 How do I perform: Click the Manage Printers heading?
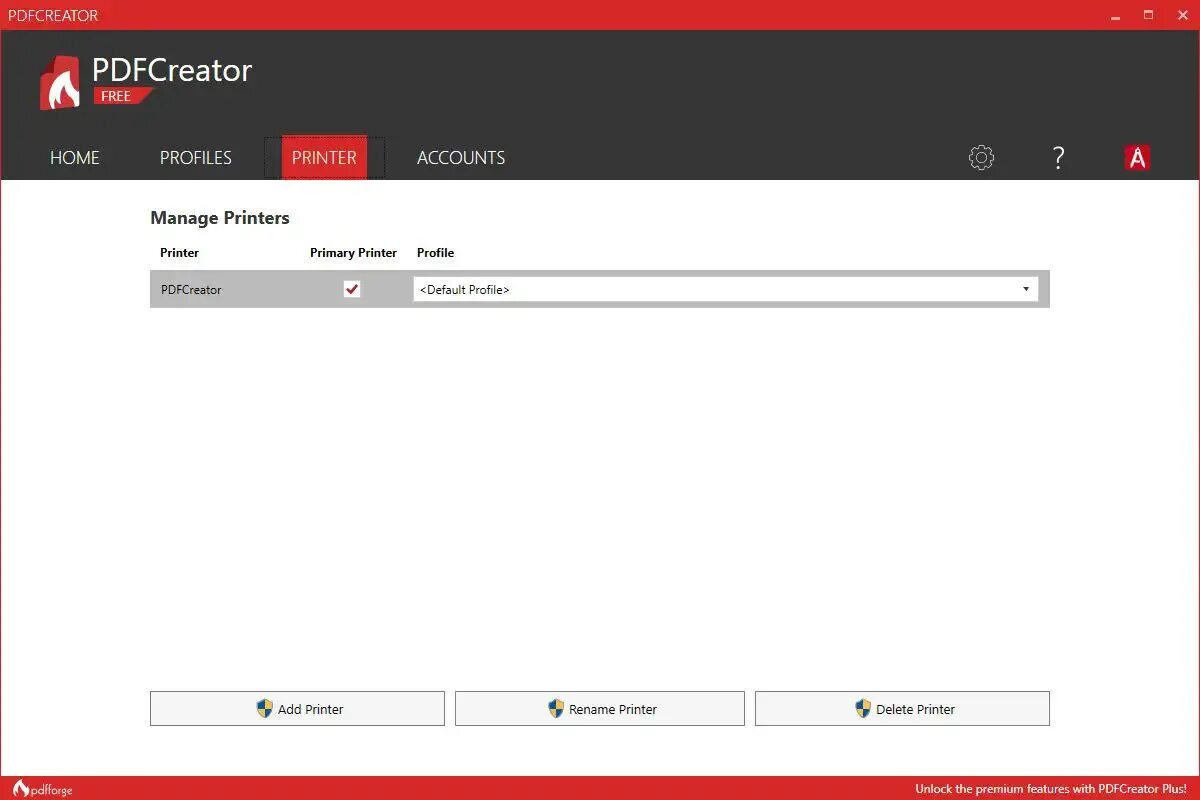[220, 218]
